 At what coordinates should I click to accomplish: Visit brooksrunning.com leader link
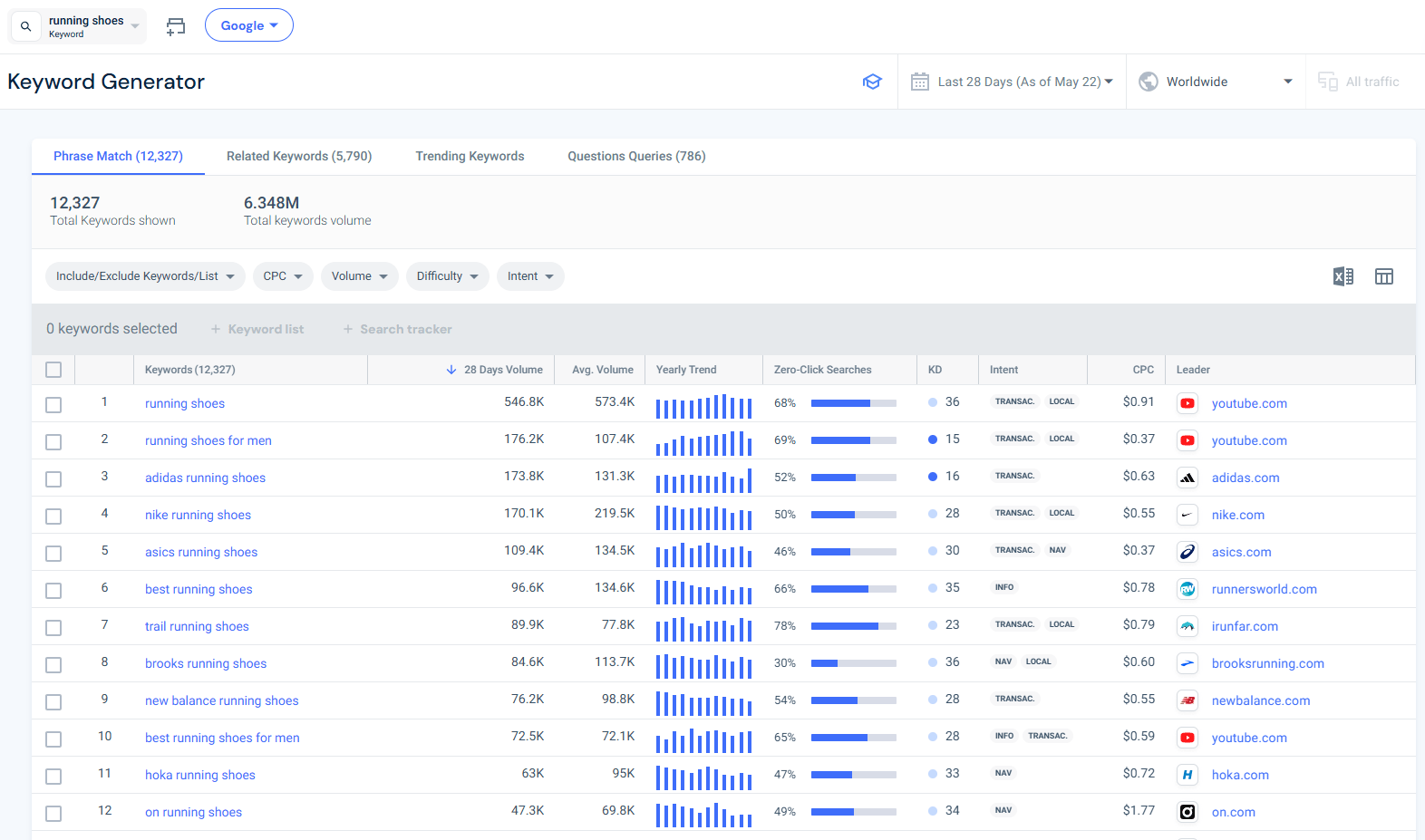(1268, 663)
